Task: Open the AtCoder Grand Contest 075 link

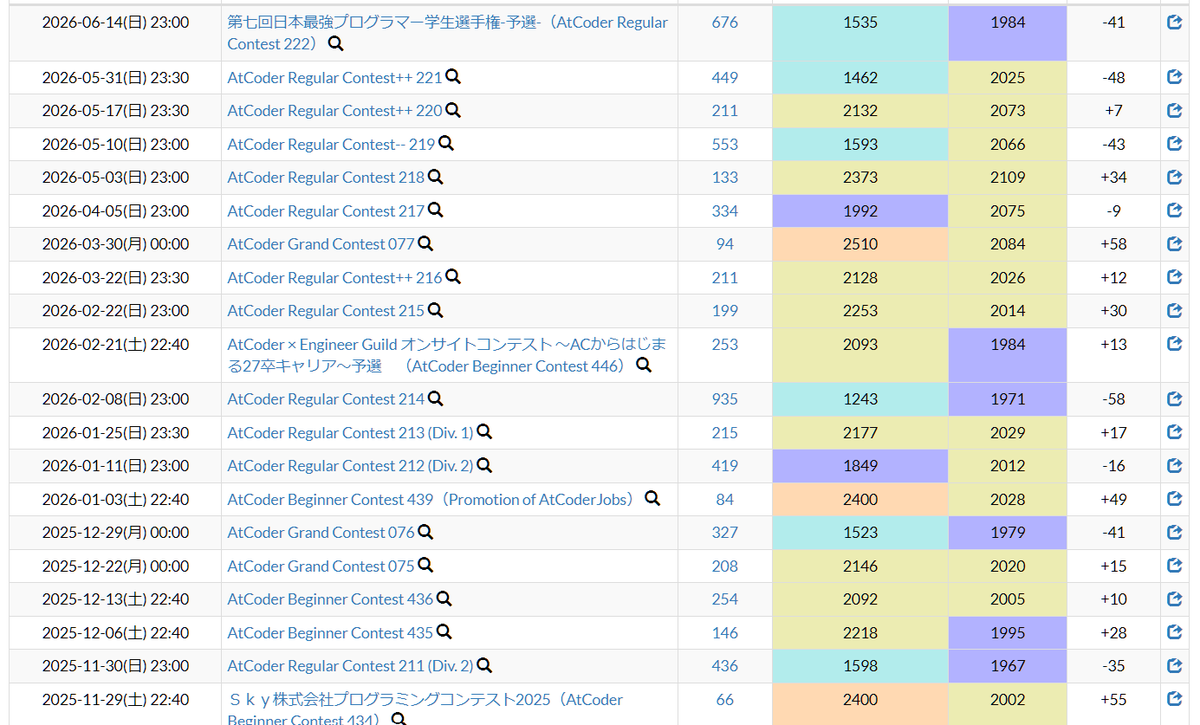Action: click(x=321, y=566)
